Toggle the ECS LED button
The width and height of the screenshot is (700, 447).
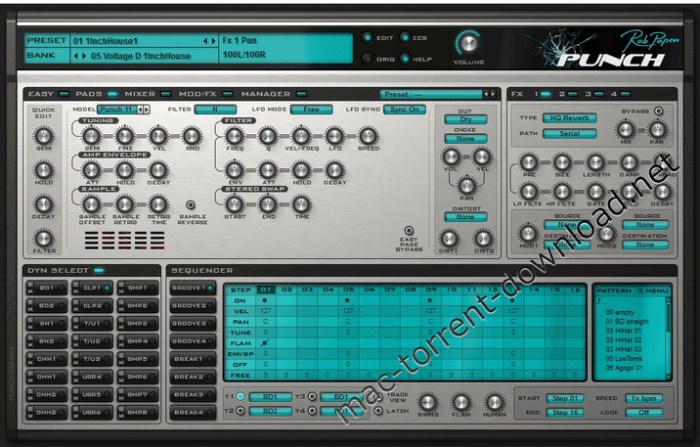click(x=405, y=38)
